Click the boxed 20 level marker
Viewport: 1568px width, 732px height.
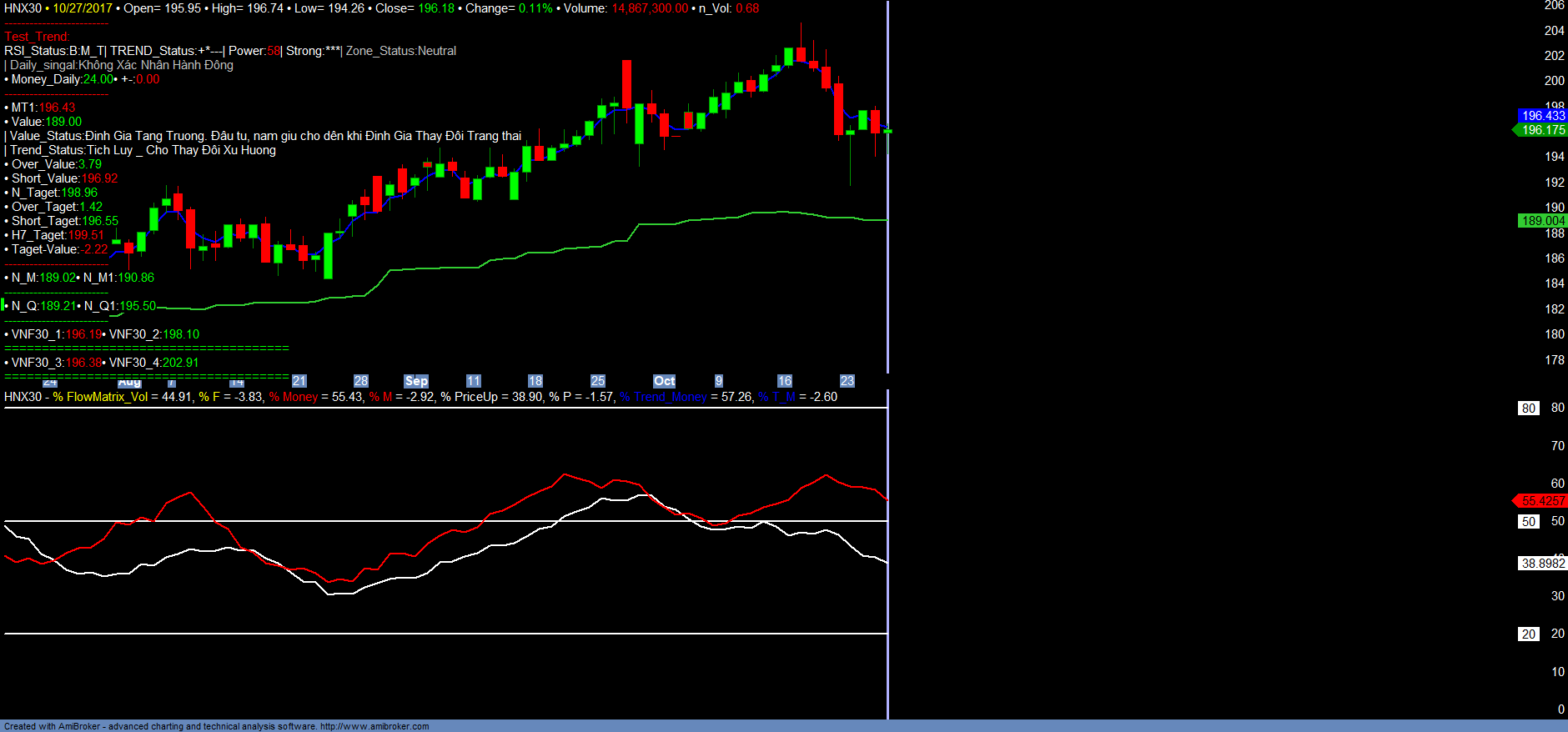click(x=1528, y=634)
